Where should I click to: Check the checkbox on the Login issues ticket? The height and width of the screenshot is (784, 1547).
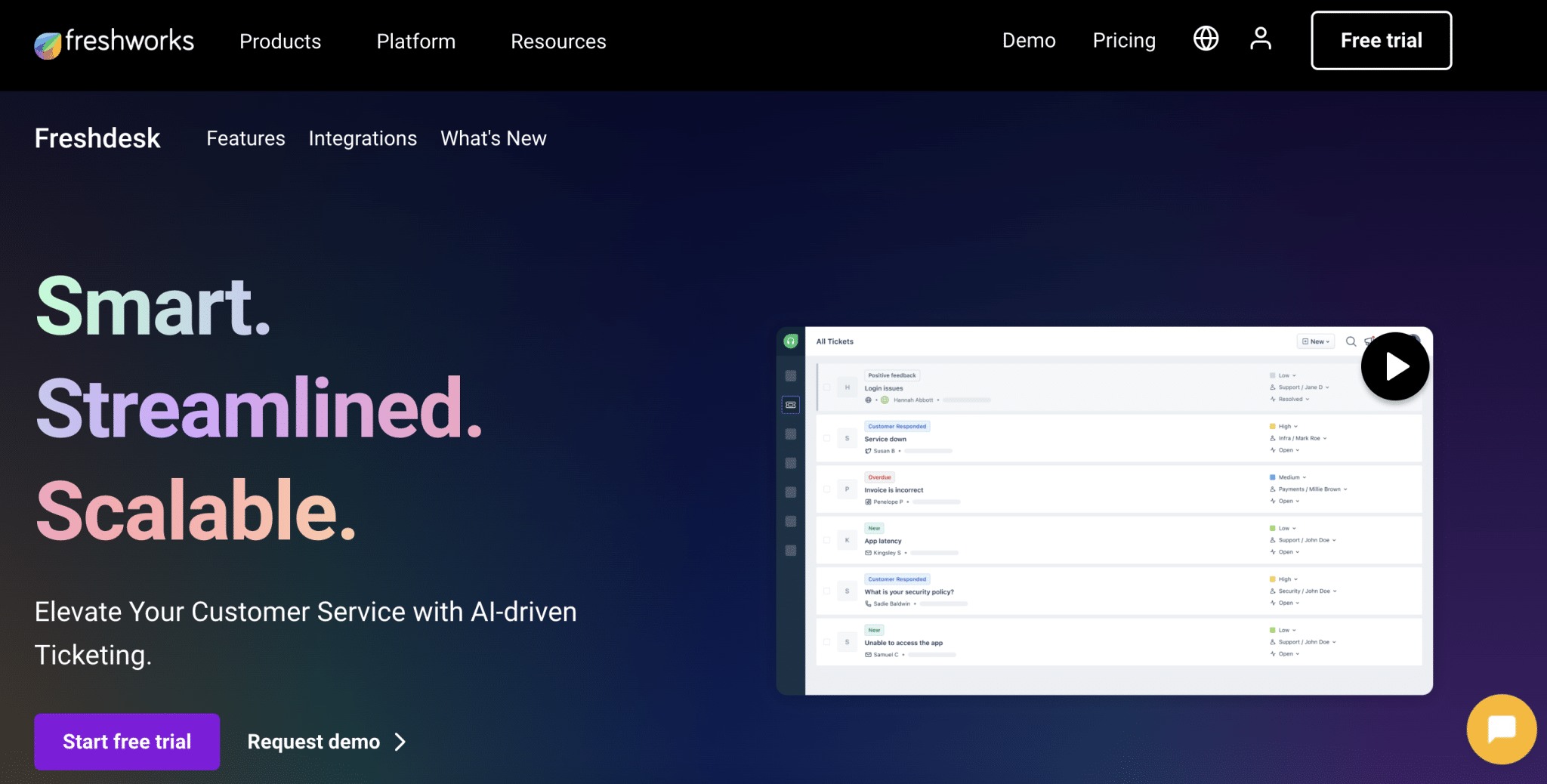click(x=826, y=387)
